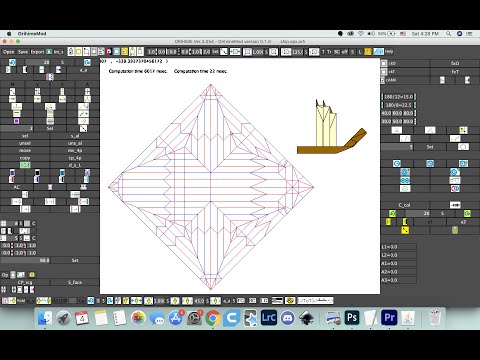The image size is (480, 360).
Task: Click the 'mv_4p' button
Action: (x=75, y=150)
